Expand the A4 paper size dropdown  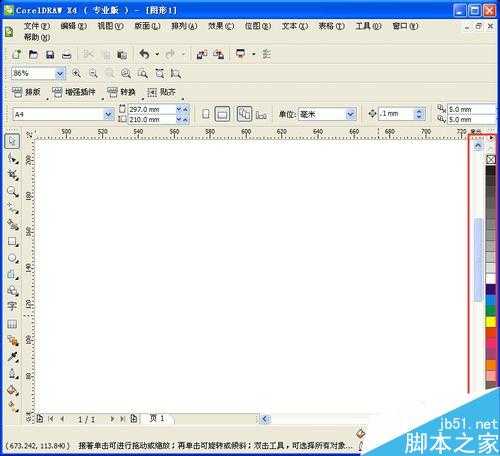108,115
